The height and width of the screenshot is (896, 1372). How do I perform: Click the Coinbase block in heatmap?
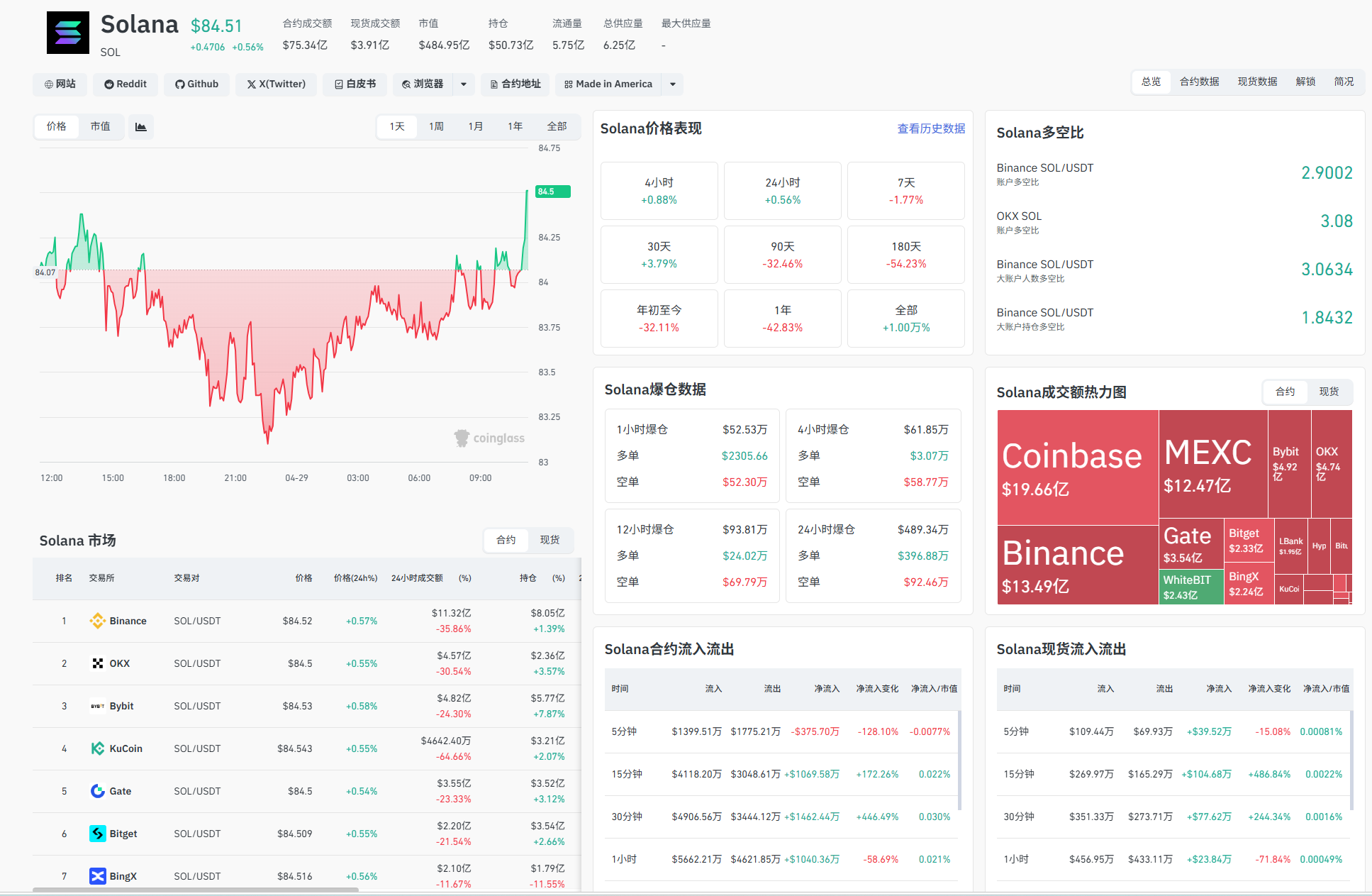point(1077,467)
